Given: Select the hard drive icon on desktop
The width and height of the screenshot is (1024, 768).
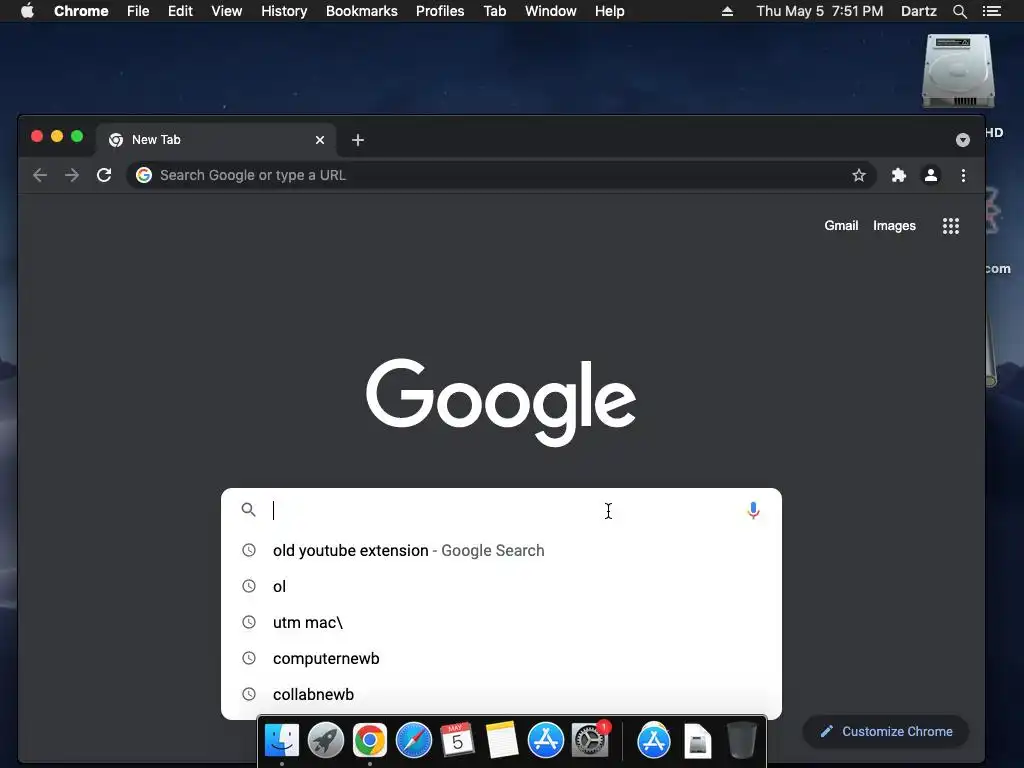Looking at the screenshot, I should point(958,71).
